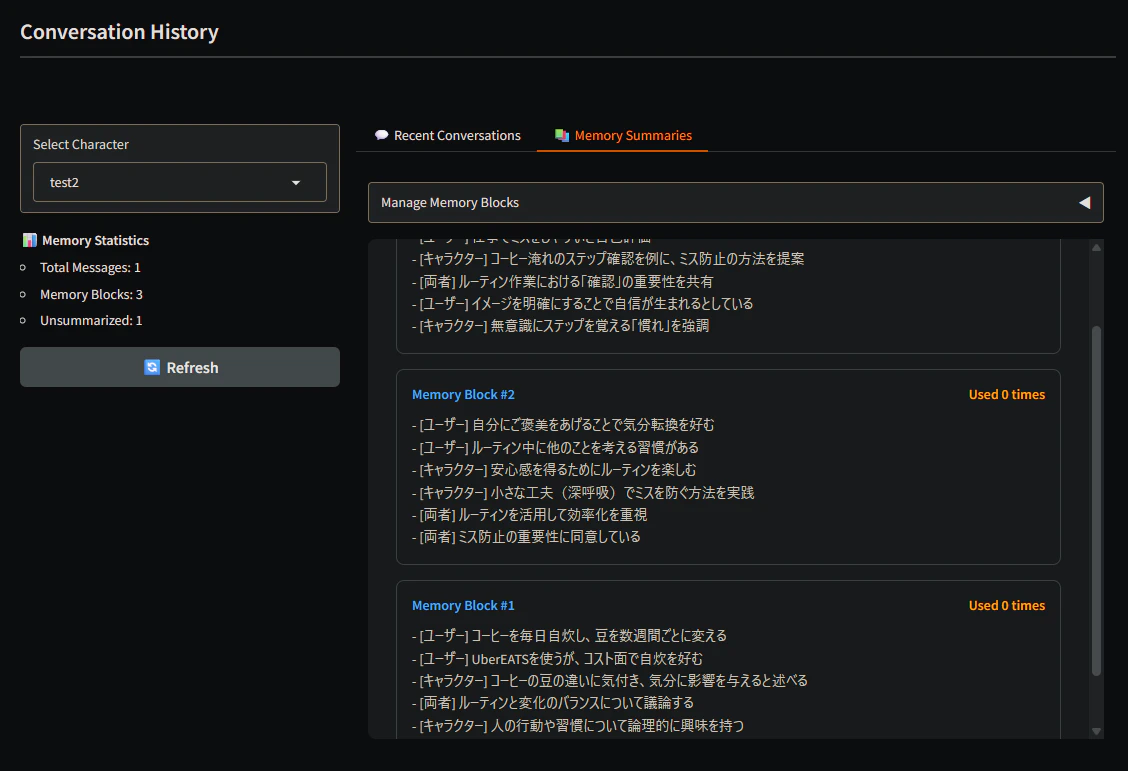Open the Select Character dropdown arrow

[296, 183]
